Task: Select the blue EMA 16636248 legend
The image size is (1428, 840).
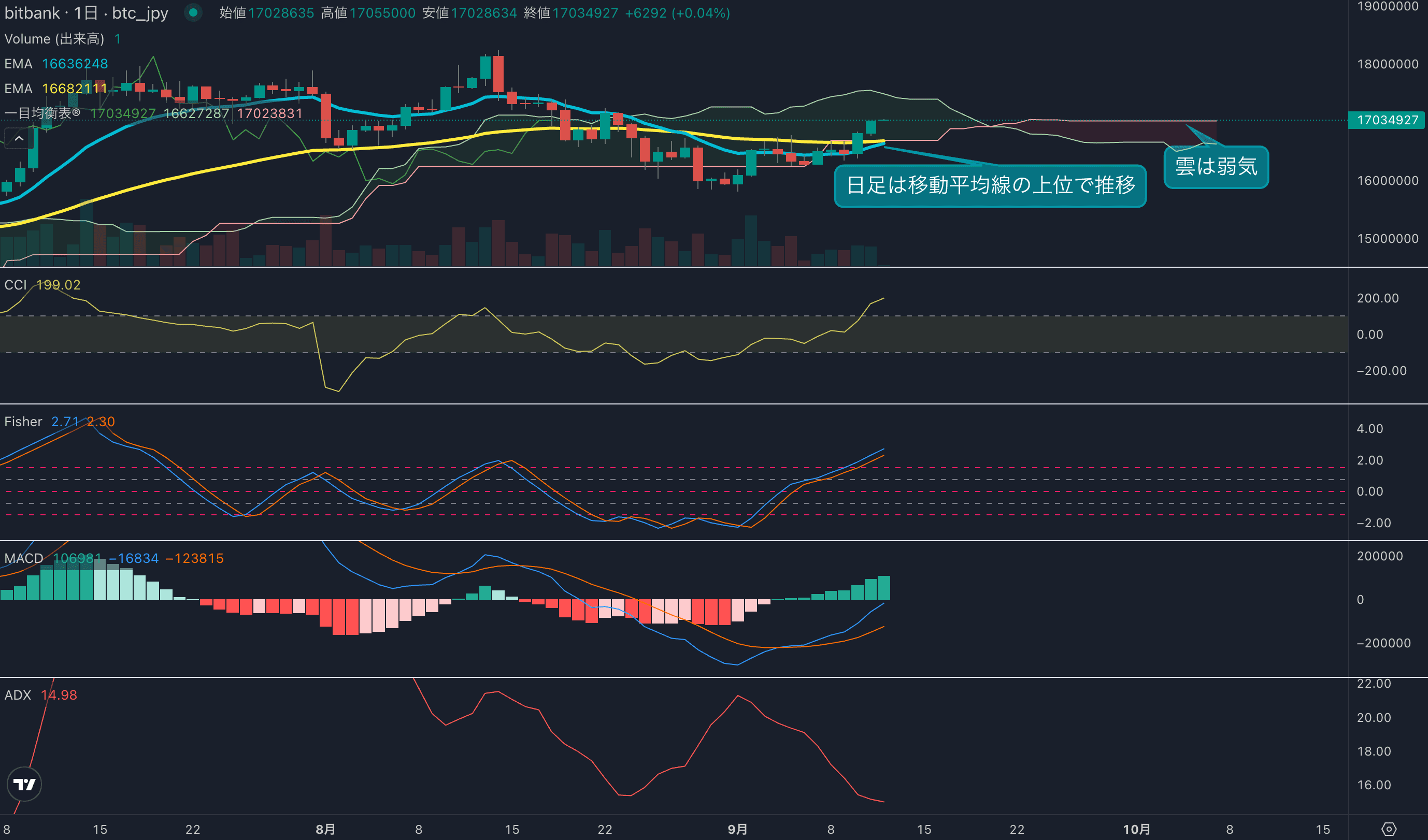Action: click(x=56, y=64)
